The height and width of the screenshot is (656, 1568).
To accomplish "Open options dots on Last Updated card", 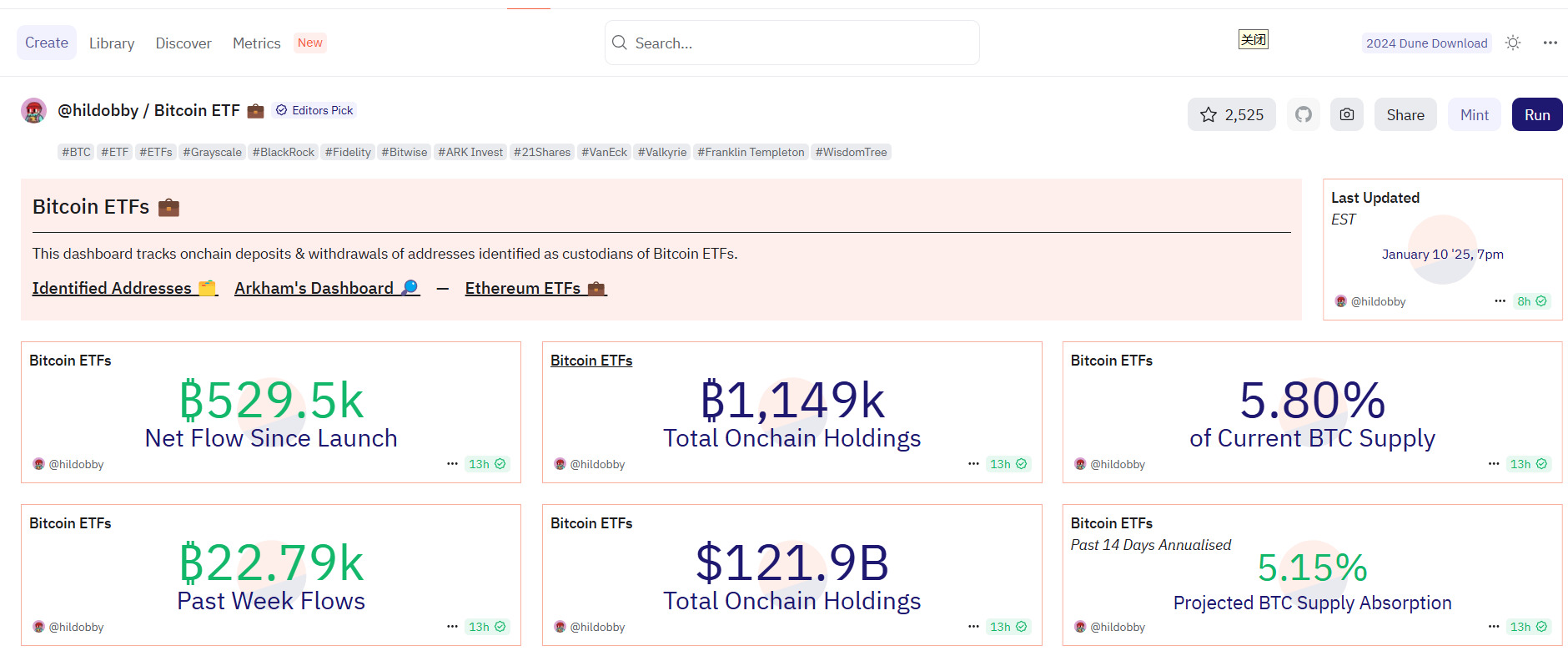I will [x=1500, y=300].
